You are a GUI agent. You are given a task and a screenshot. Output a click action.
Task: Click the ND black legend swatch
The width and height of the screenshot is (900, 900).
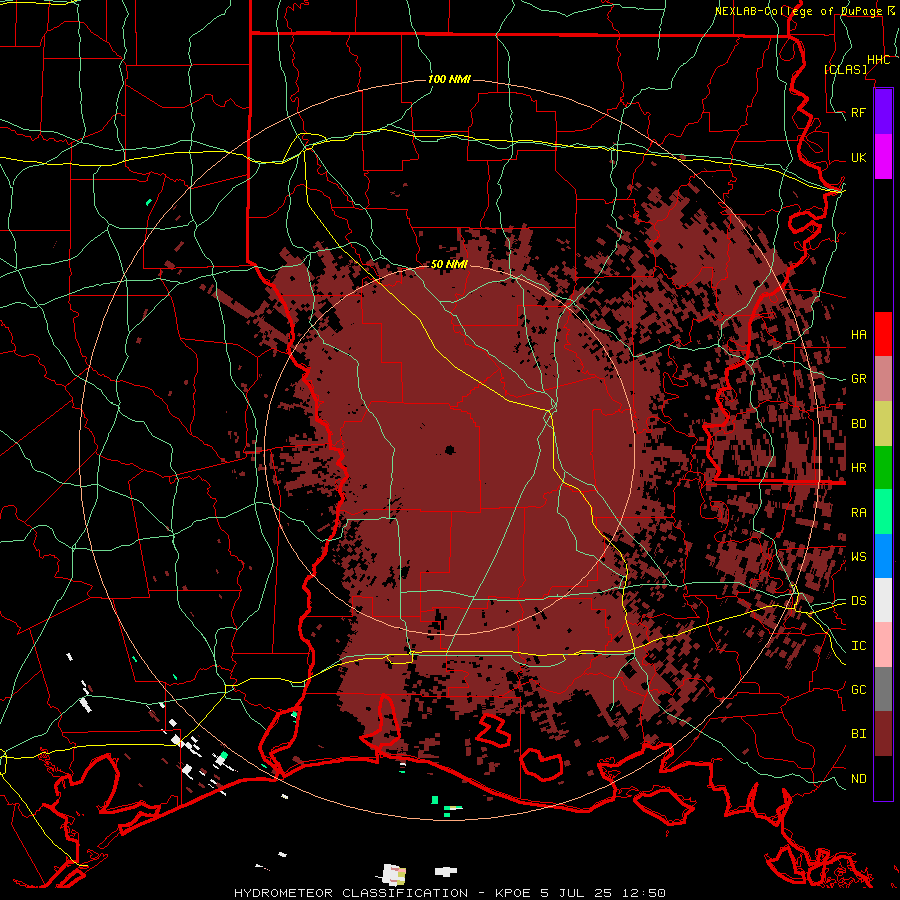pyautogui.click(x=883, y=778)
